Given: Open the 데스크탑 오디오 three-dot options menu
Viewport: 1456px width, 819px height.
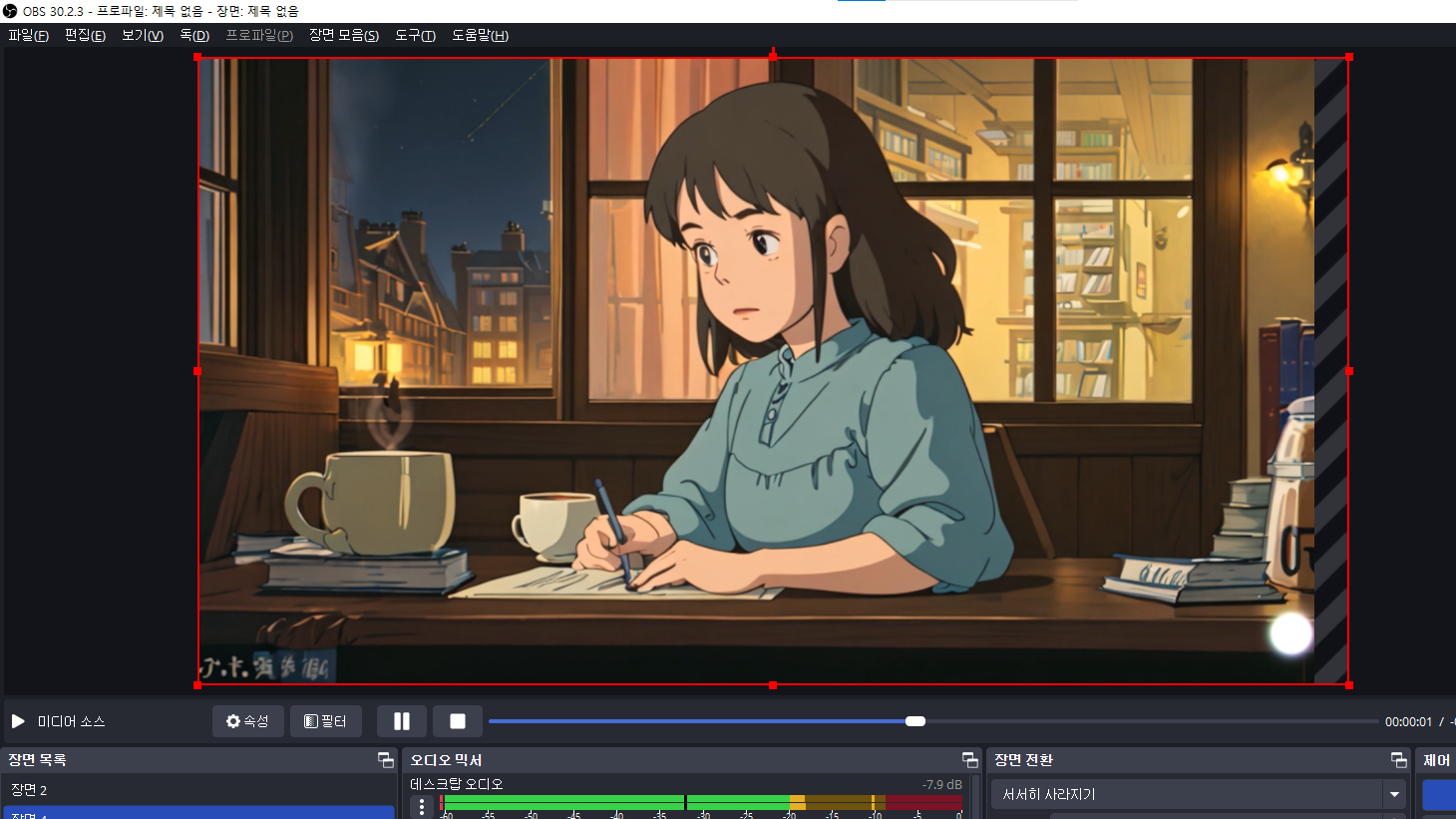Looking at the screenshot, I should click(423, 806).
